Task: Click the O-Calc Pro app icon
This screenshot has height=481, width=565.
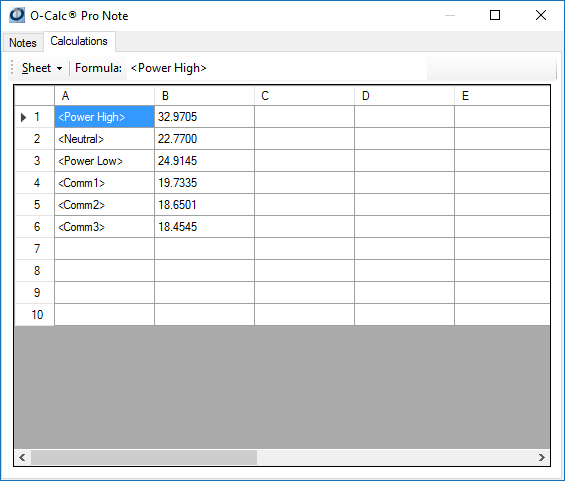Action: coord(17,15)
